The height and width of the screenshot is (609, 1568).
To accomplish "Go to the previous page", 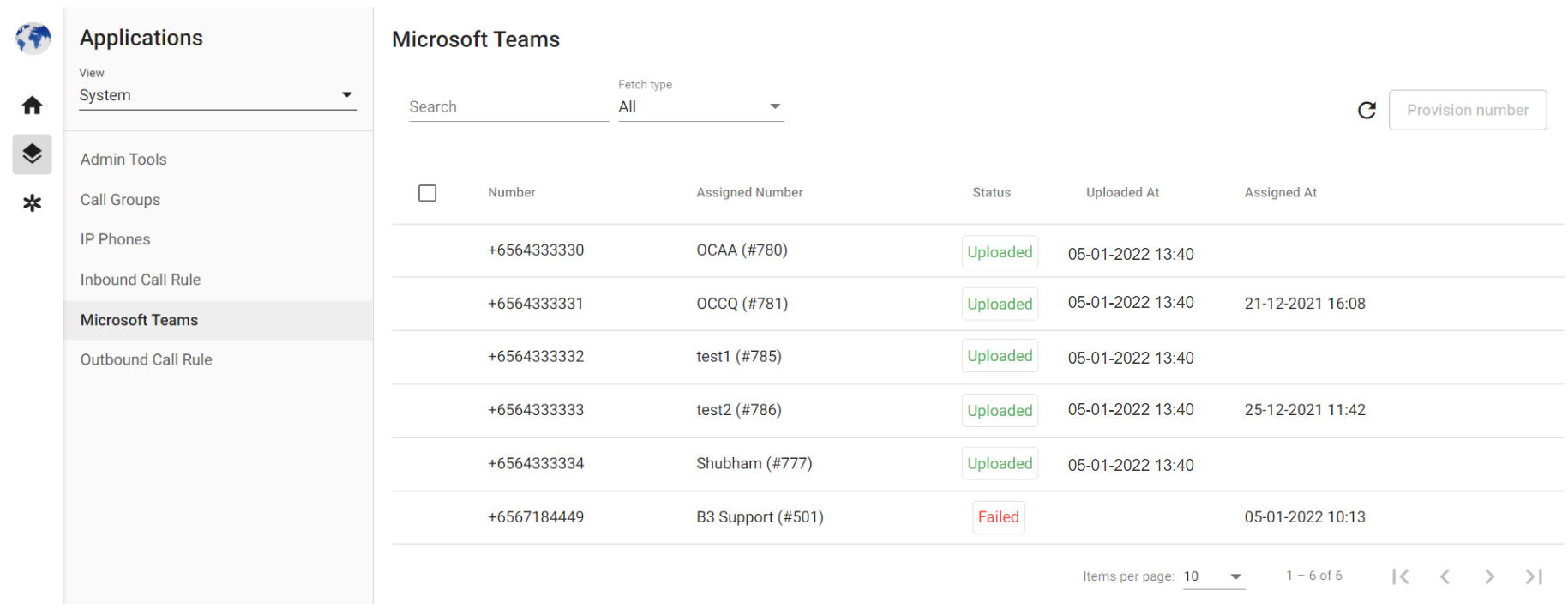I will coord(1445,576).
